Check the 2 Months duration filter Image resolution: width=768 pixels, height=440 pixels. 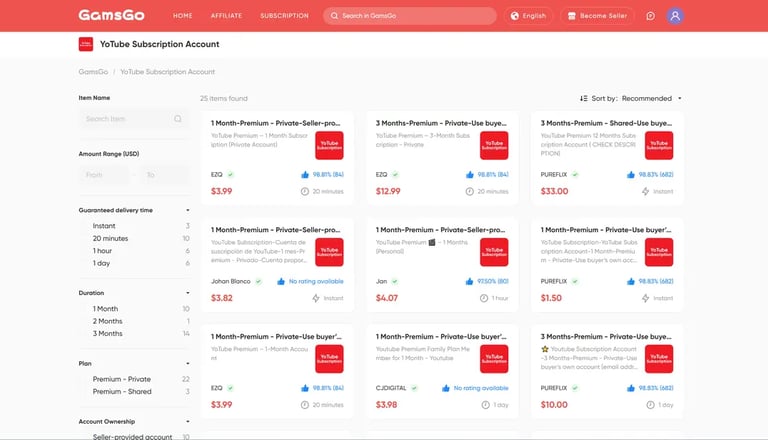tap(107, 321)
